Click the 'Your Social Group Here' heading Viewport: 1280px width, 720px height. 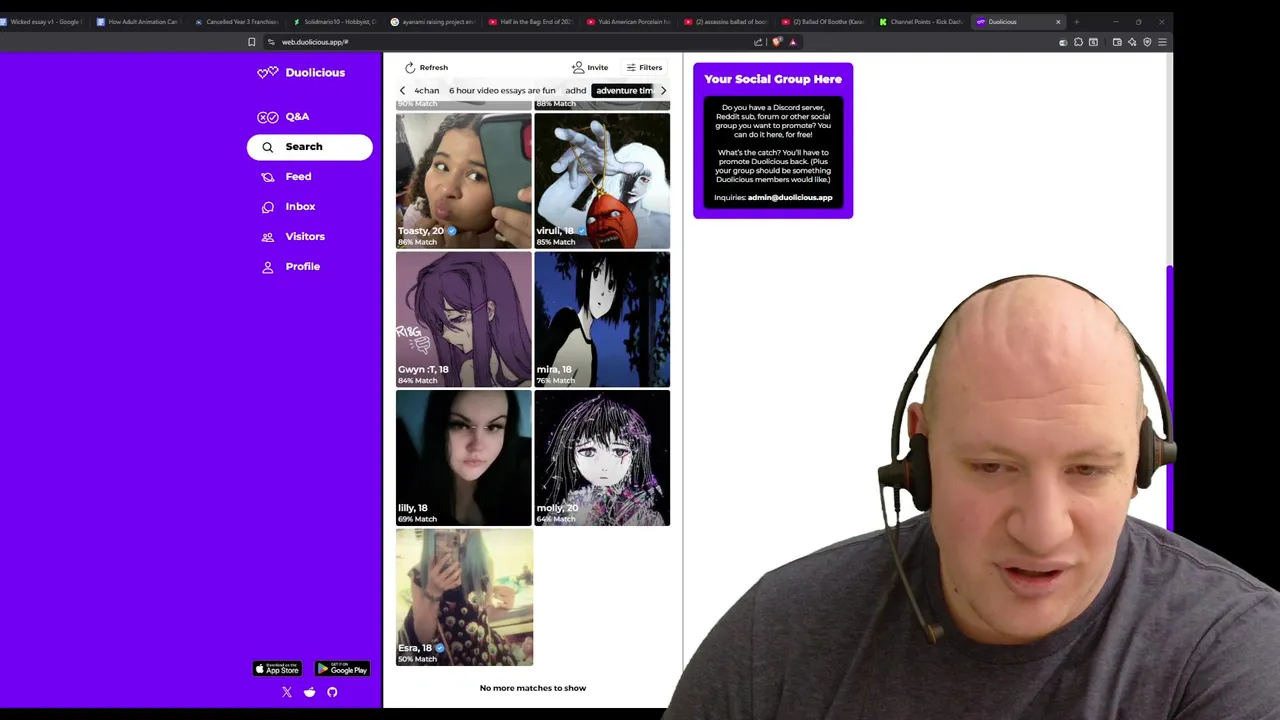(773, 79)
